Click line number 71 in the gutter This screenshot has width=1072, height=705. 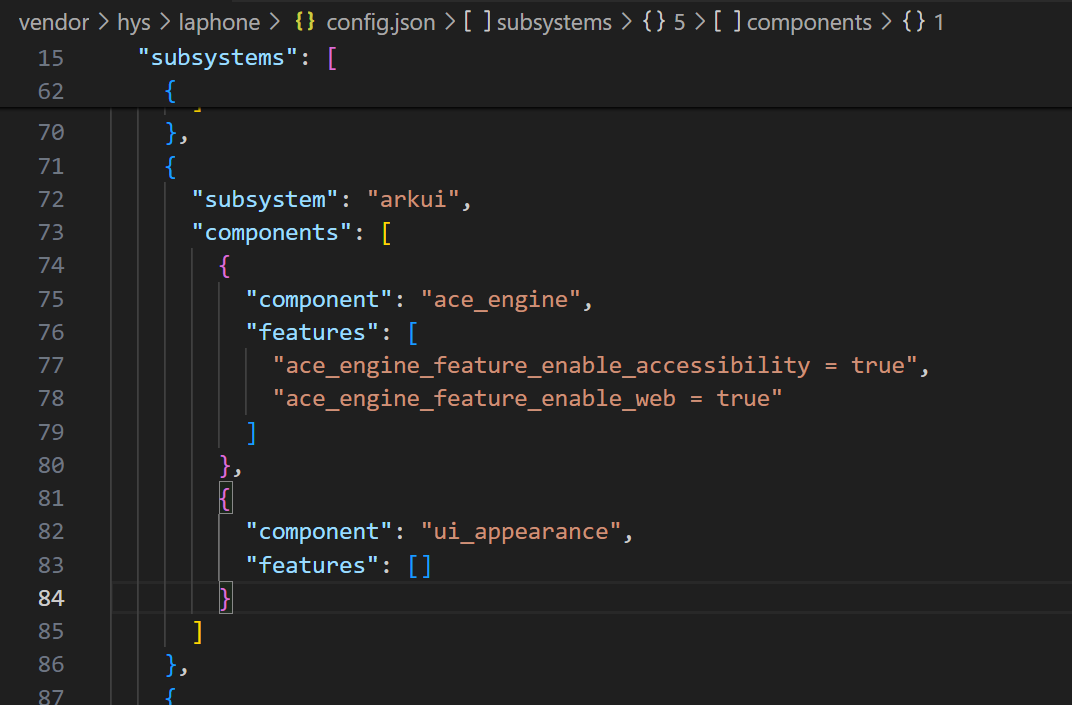click(51, 166)
